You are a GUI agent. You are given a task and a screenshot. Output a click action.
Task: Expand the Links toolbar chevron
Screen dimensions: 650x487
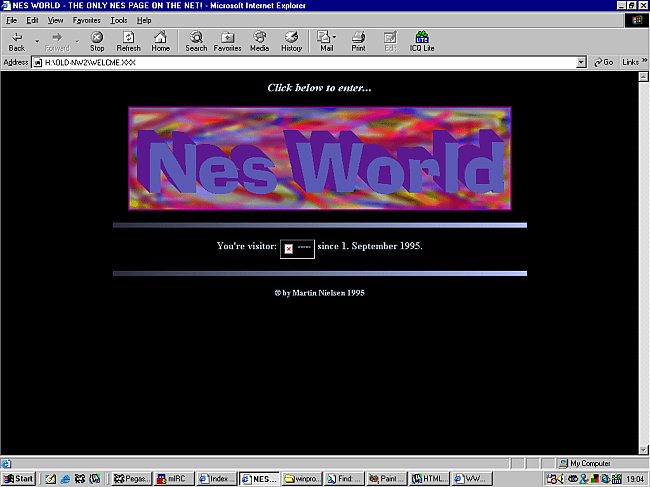[641, 62]
